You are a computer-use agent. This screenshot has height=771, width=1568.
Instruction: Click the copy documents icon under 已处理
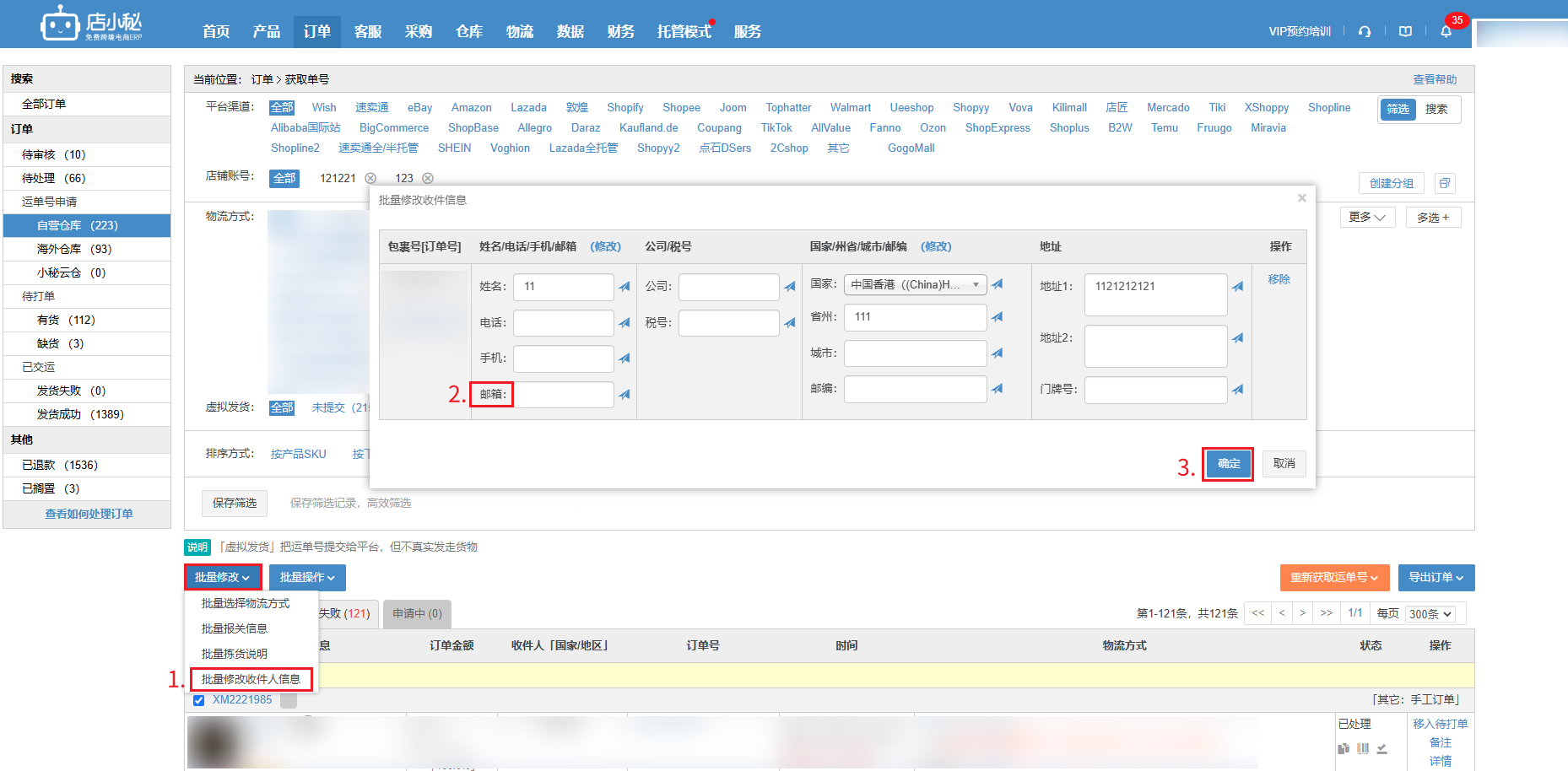[1344, 748]
